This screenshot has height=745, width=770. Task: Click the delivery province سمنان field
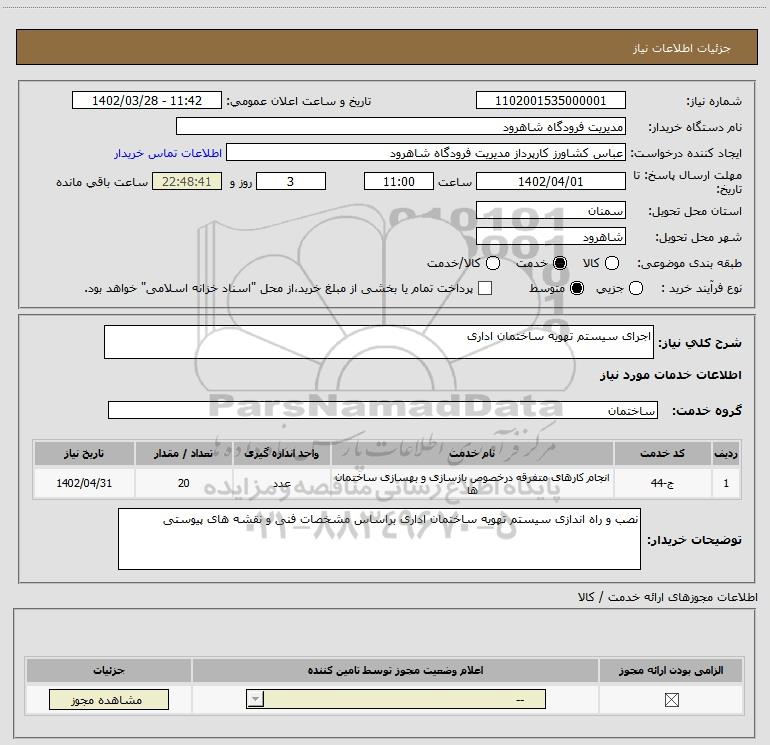coord(550,210)
